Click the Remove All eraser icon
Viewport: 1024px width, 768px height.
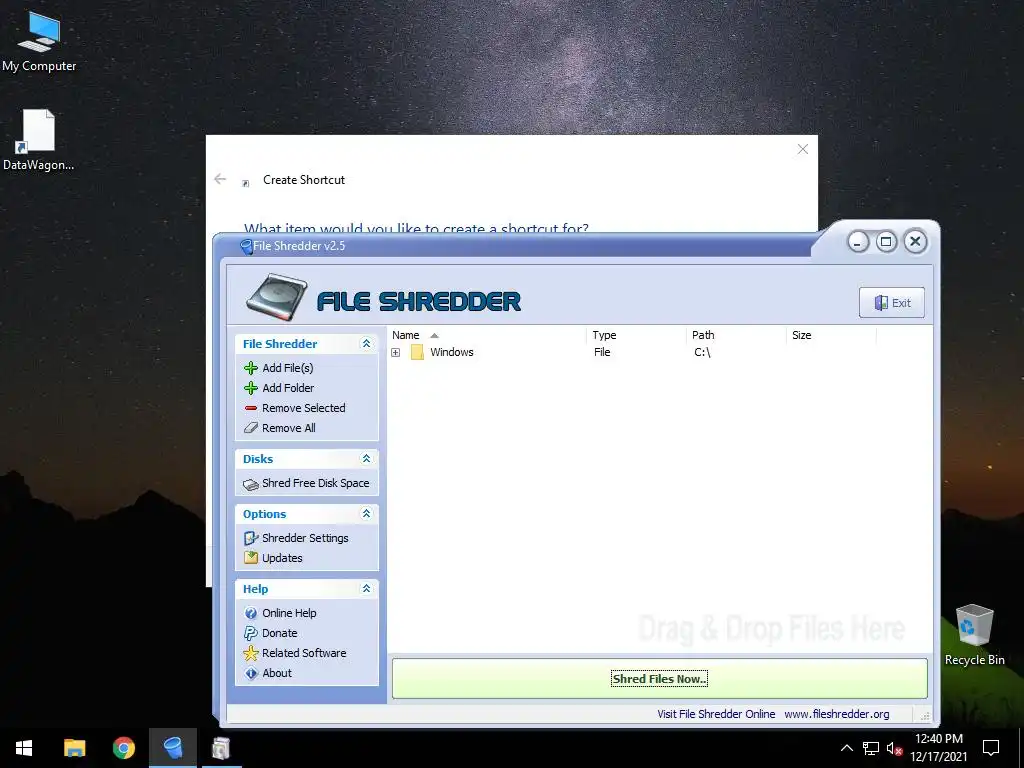pos(251,428)
